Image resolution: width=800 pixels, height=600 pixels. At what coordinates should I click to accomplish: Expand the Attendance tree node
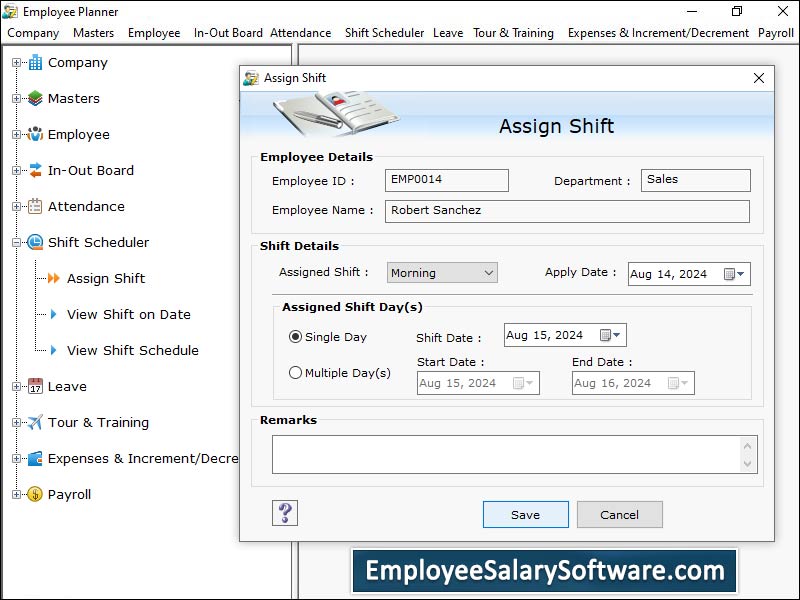click(x=16, y=206)
